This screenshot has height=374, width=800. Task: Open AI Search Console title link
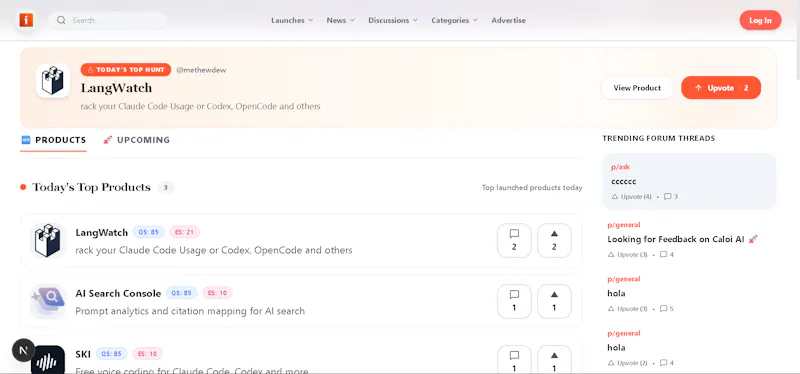[118, 293]
